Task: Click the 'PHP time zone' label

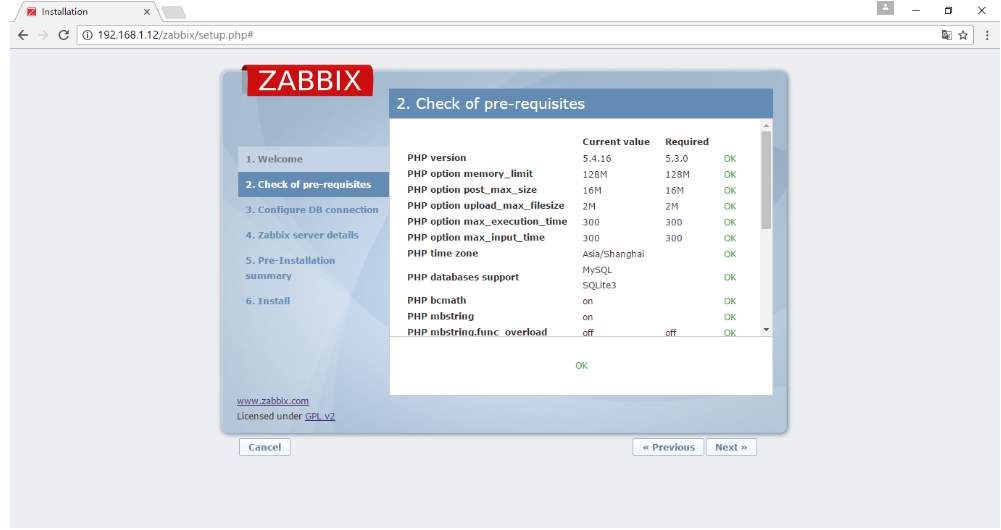Action: click(442, 254)
